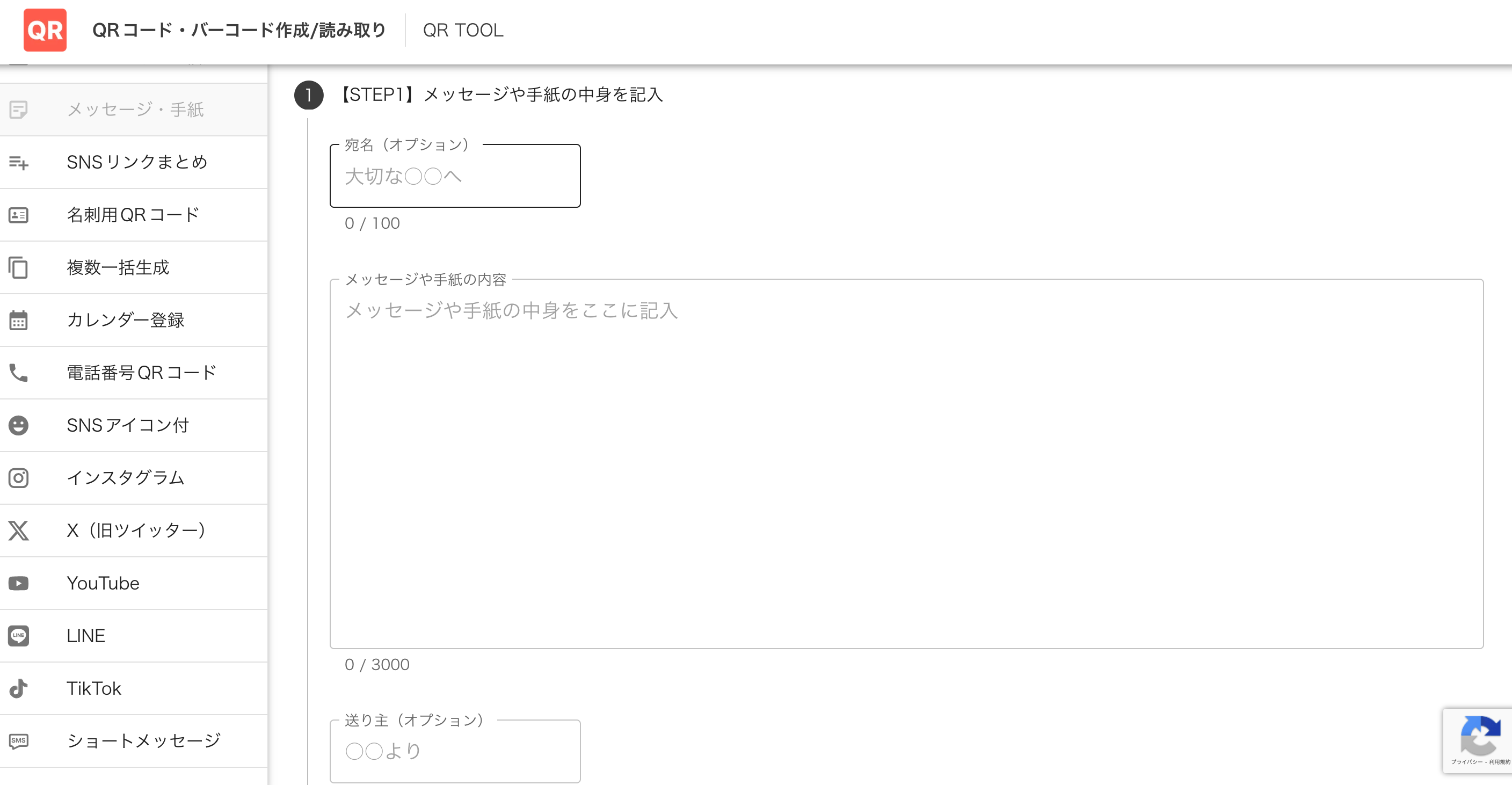This screenshot has width=1512, height=785.
Task: Open 名刺用QRコード via contact card icon
Action: point(18,215)
